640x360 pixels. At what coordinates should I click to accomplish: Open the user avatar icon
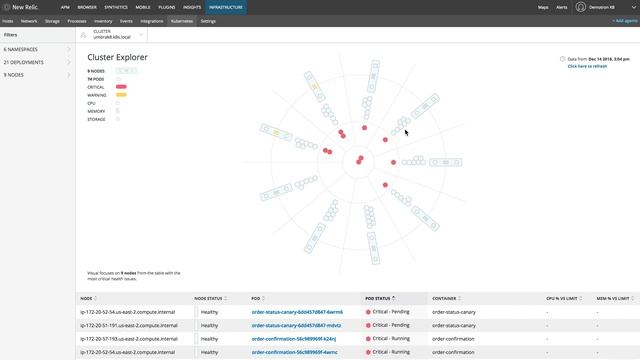pos(580,7)
